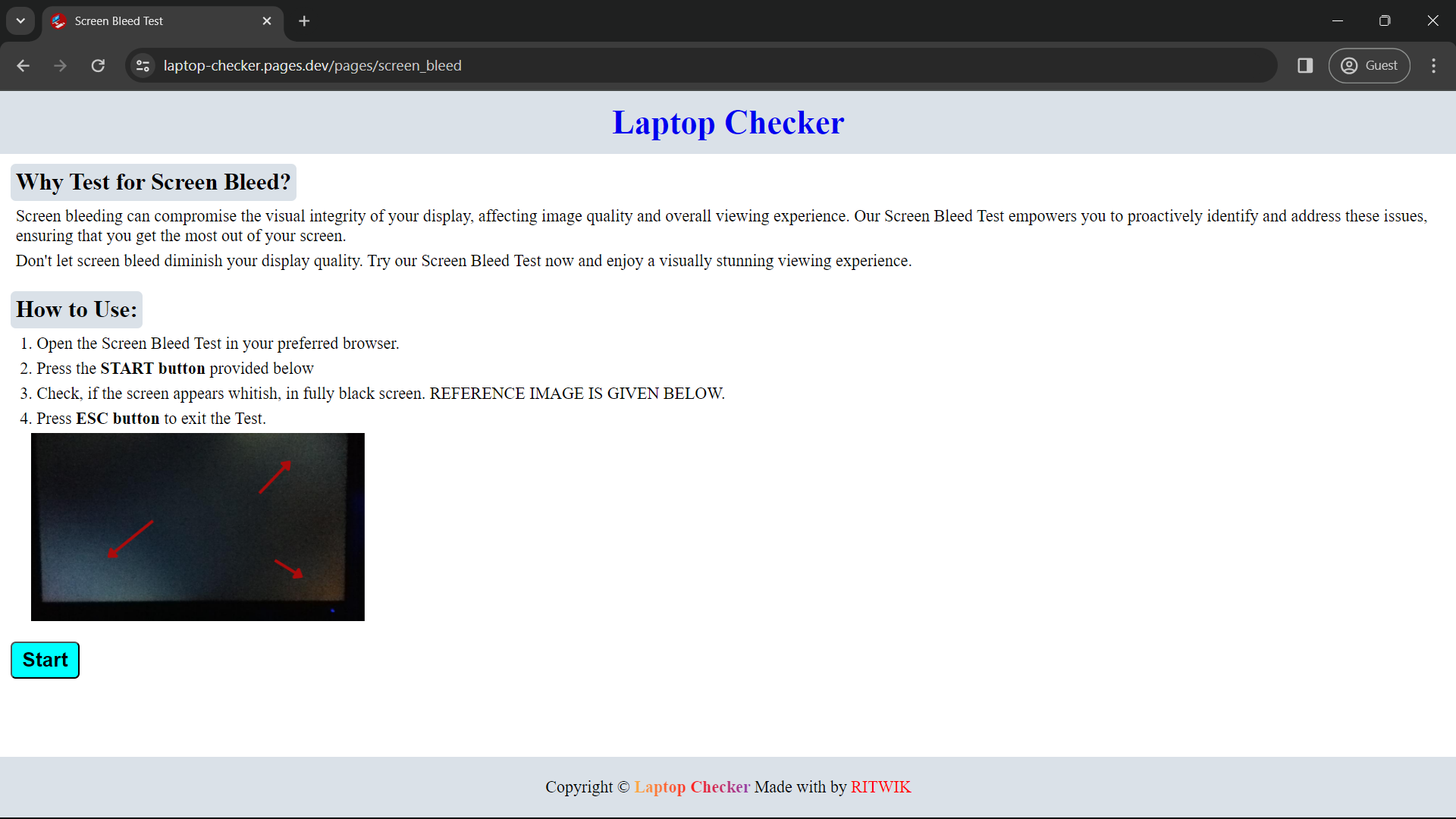Click the Start button to begin test
The image size is (1456, 819).
click(45, 659)
